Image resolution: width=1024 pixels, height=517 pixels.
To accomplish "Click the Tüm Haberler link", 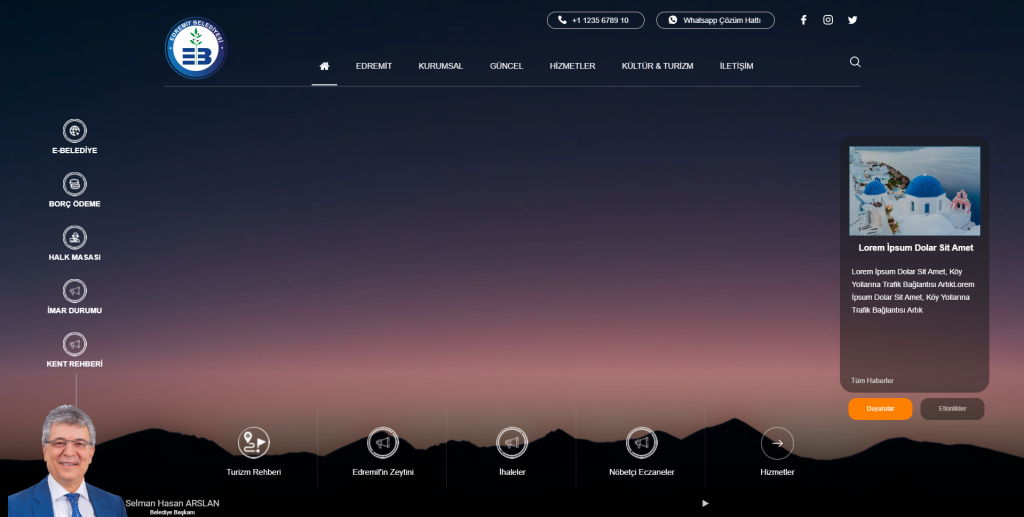I will point(872,381).
